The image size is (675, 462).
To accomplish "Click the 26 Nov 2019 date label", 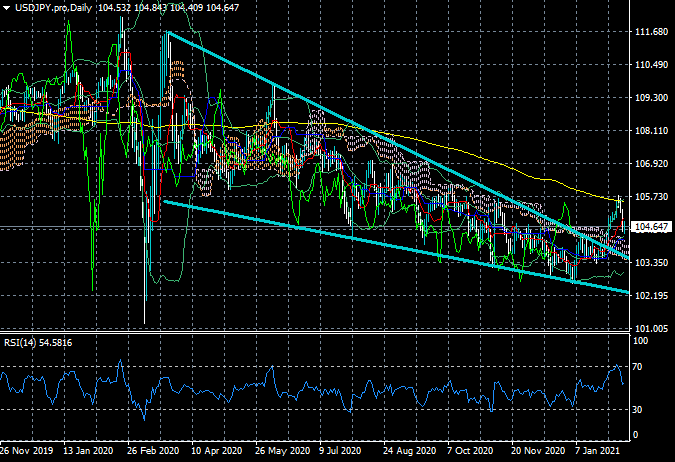I will click(27, 451).
